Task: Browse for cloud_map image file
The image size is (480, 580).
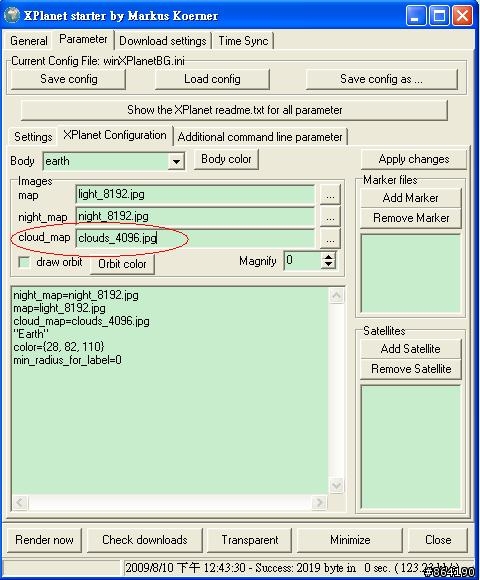Action: (x=330, y=239)
